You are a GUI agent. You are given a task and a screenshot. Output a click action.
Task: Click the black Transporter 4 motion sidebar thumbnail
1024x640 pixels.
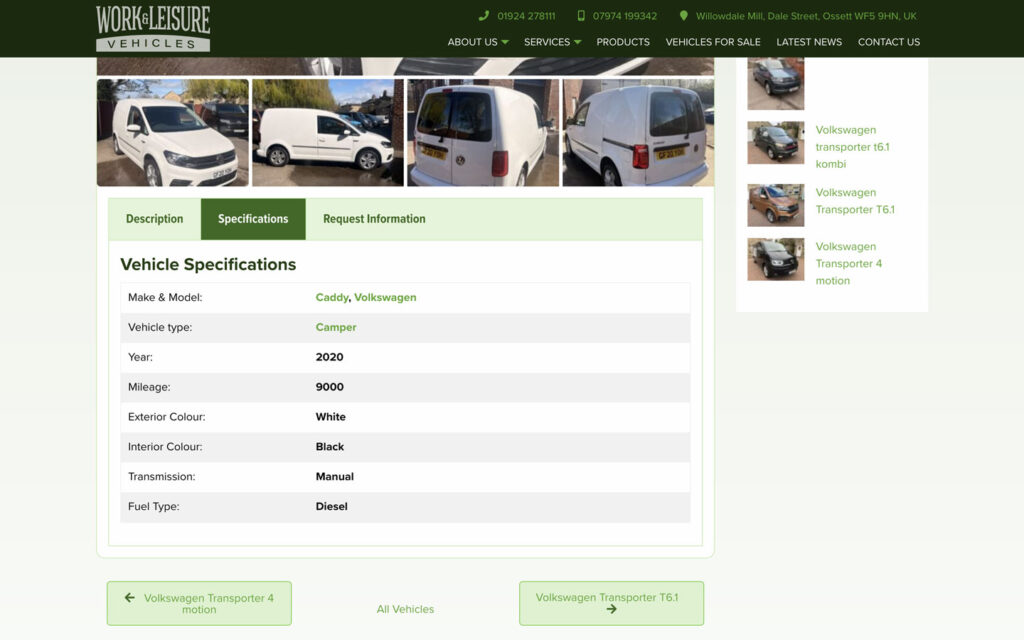point(776,259)
